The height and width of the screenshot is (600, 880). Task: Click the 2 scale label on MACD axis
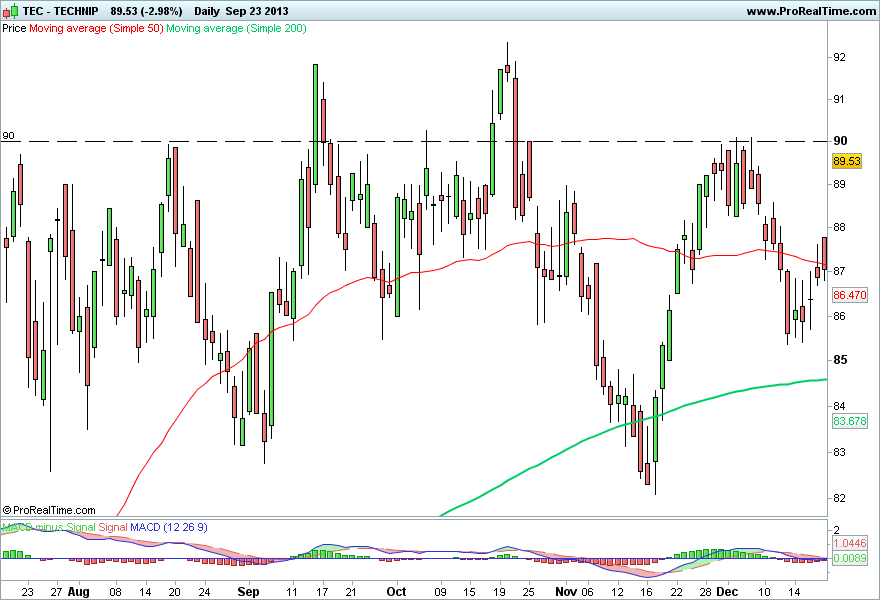[837, 530]
